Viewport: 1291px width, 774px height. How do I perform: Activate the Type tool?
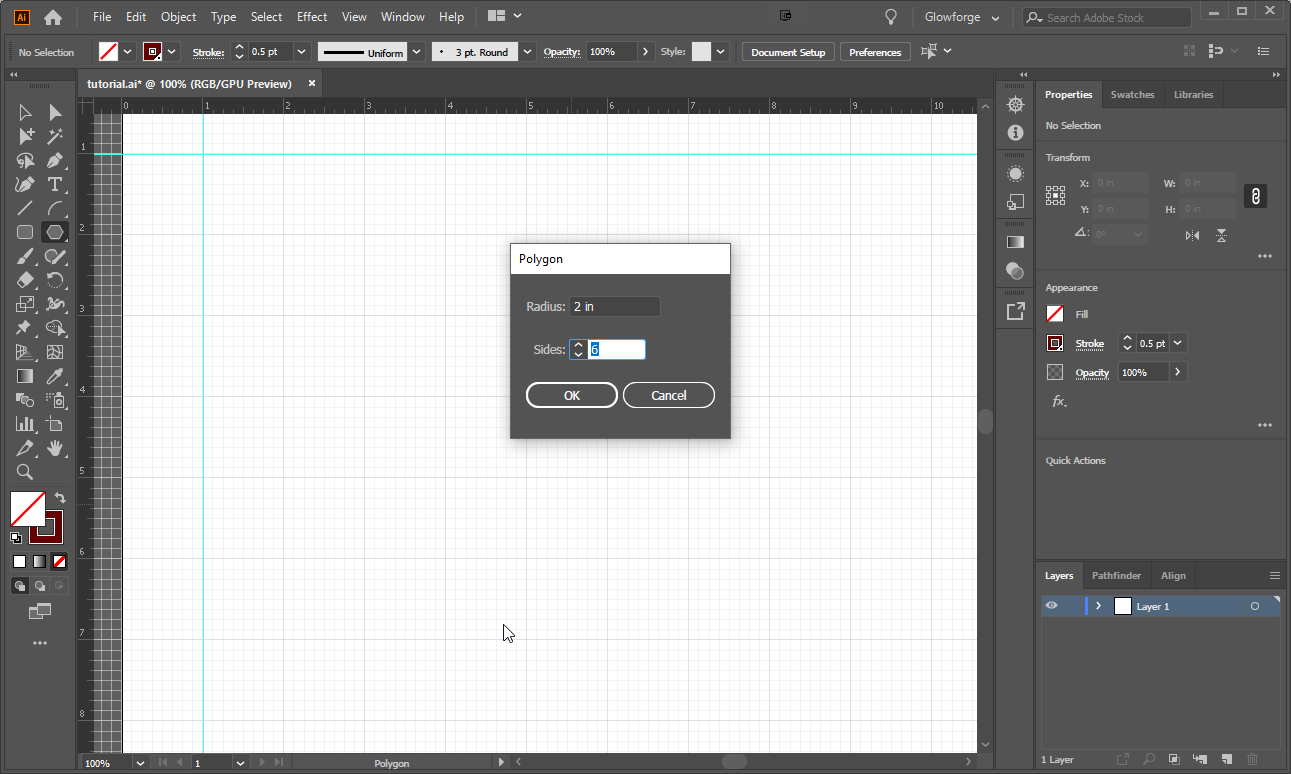[55, 184]
